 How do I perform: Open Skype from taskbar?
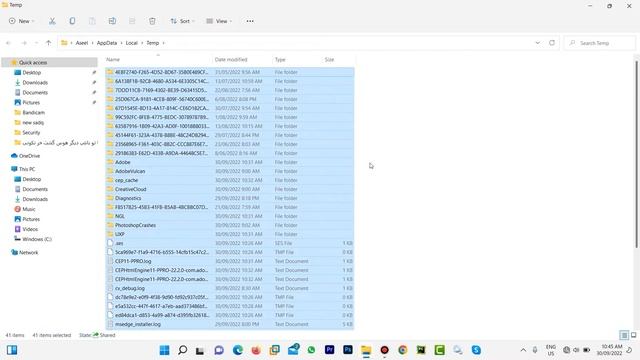pos(476,350)
